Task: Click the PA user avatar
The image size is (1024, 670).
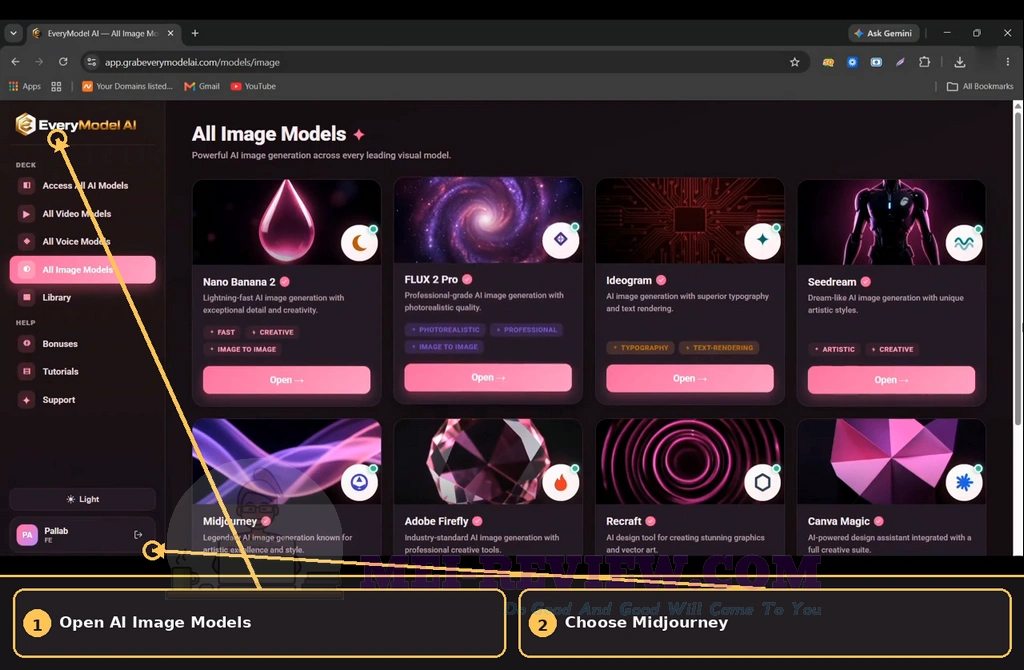Action: pyautogui.click(x=27, y=535)
